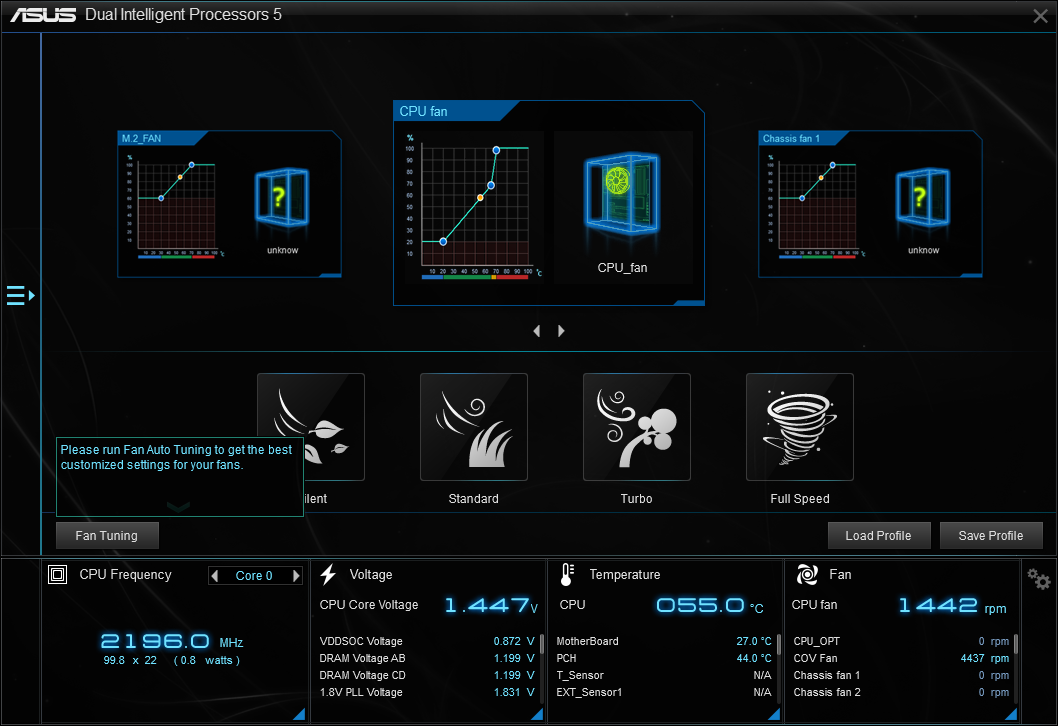Viewport: 1058px width, 726px height.
Task: Switch to previous core with left arrow
Action: pyautogui.click(x=215, y=576)
